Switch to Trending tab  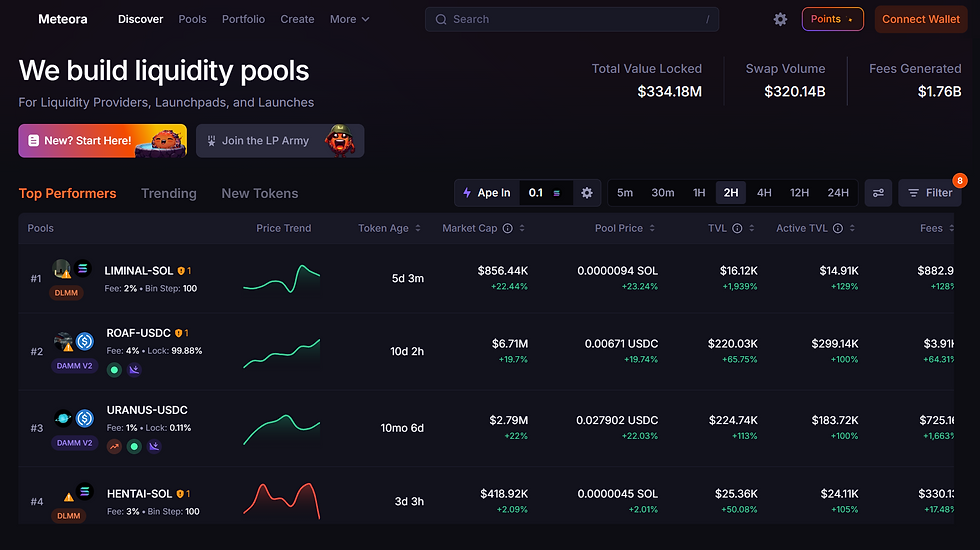coord(169,194)
